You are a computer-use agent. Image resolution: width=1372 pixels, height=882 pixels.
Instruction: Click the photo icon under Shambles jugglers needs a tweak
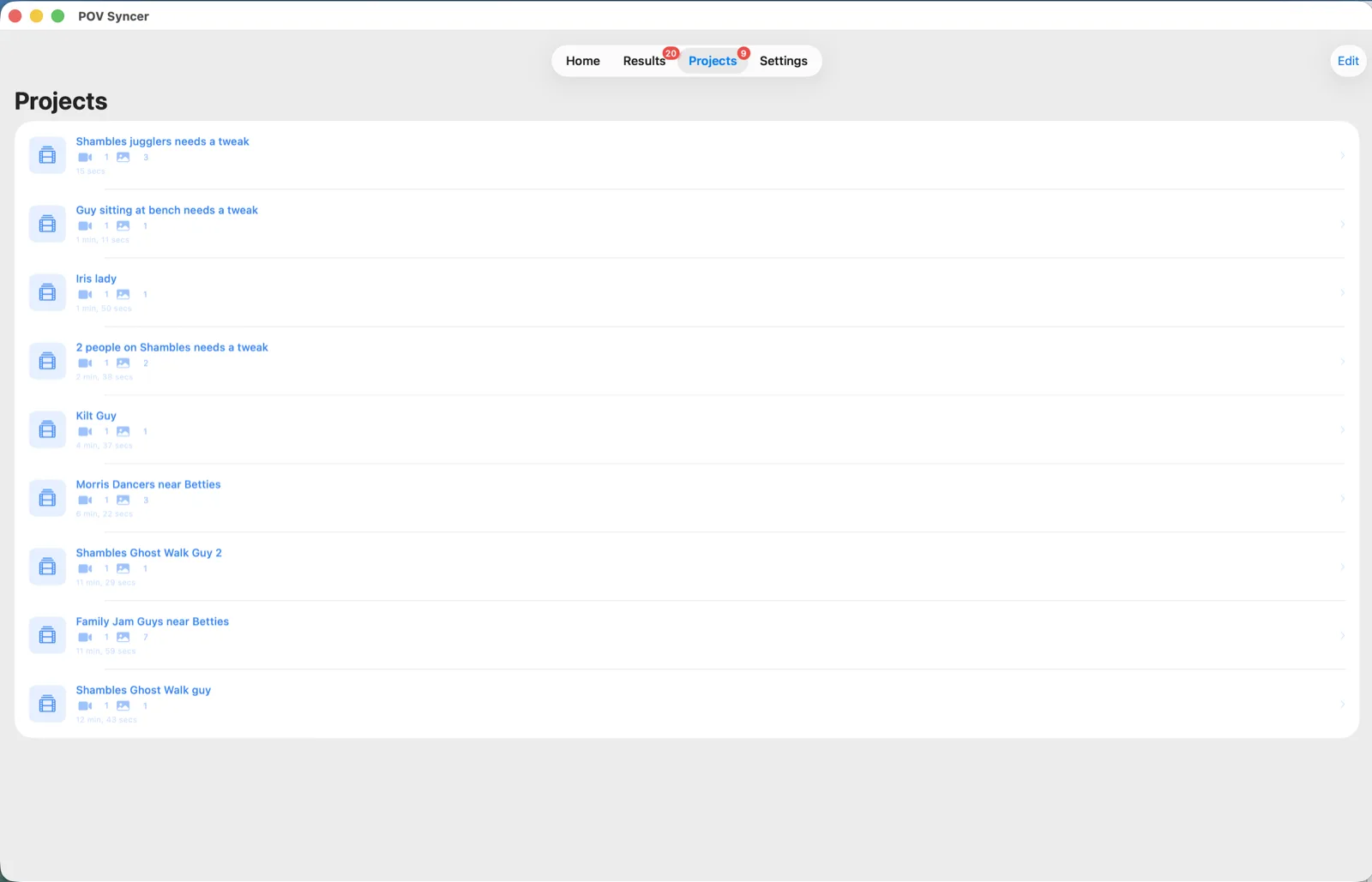pyautogui.click(x=123, y=158)
